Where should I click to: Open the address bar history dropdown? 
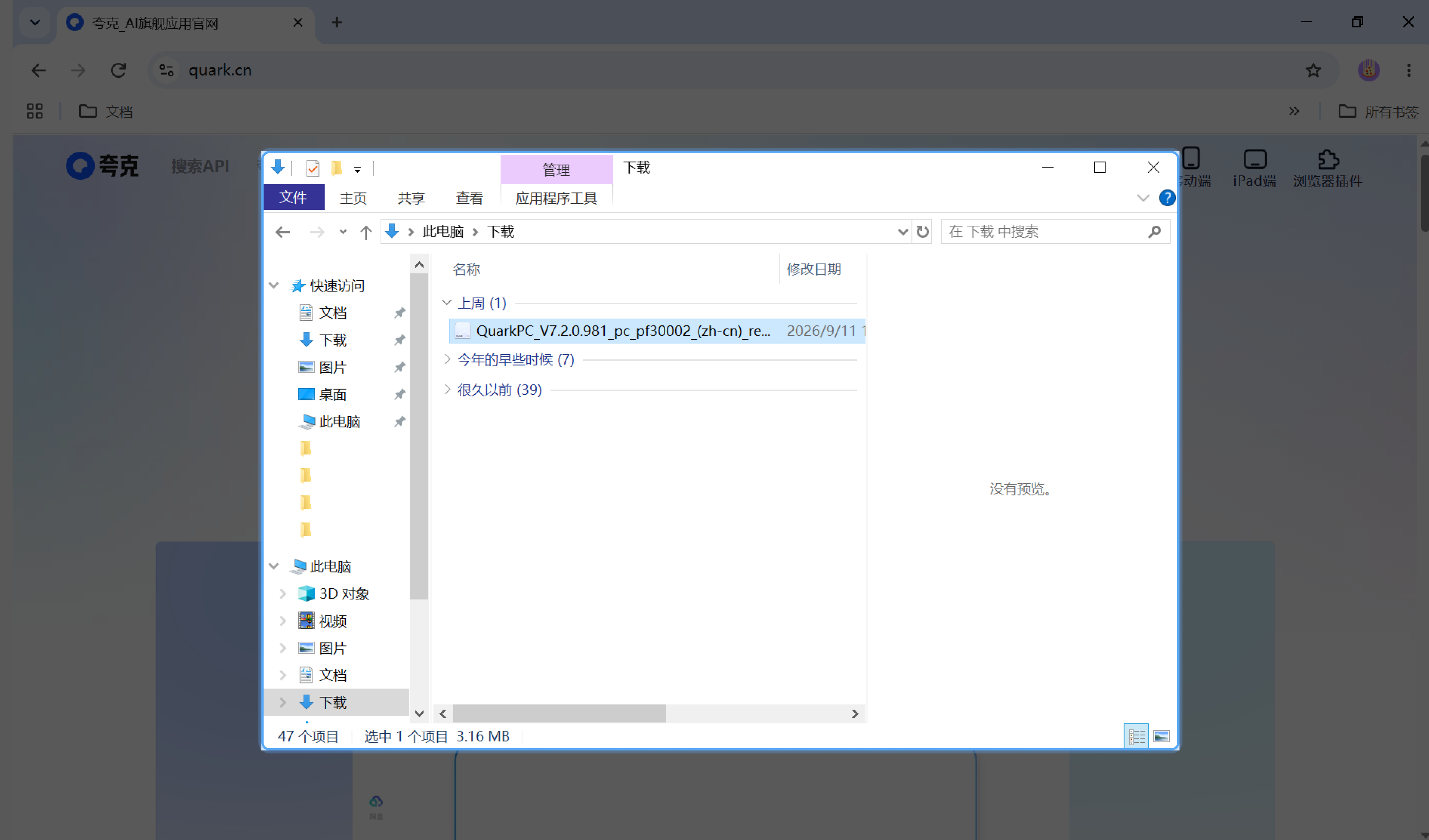(x=903, y=232)
